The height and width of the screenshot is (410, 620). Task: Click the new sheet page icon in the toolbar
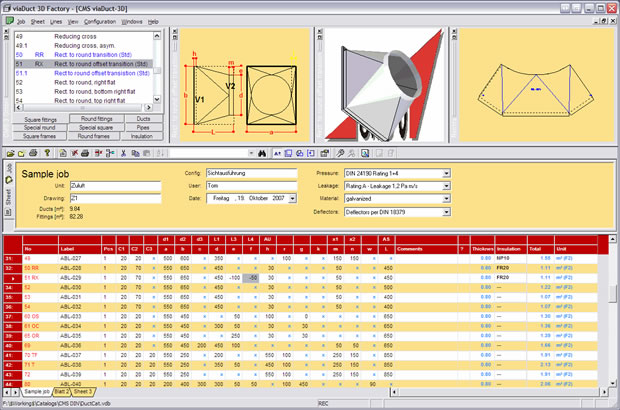(62, 153)
